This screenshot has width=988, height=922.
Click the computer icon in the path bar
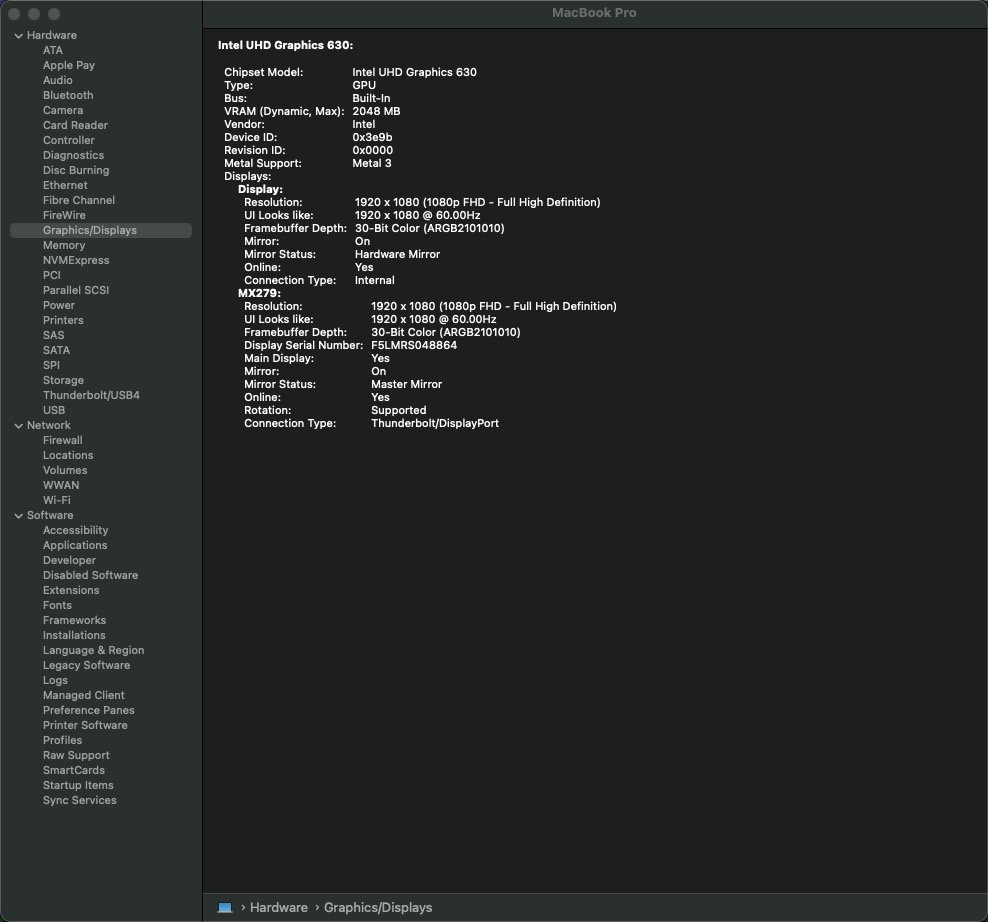pyautogui.click(x=225, y=907)
